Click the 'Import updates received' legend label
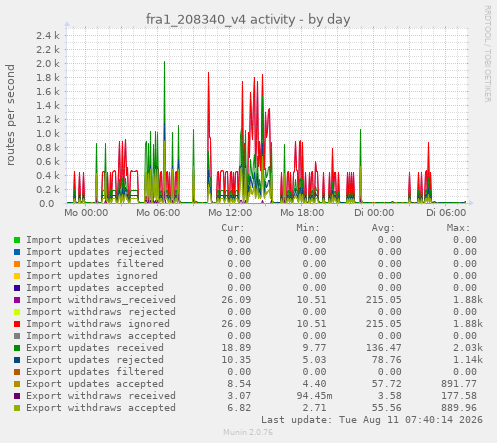497x443 pixels. (x=95, y=240)
